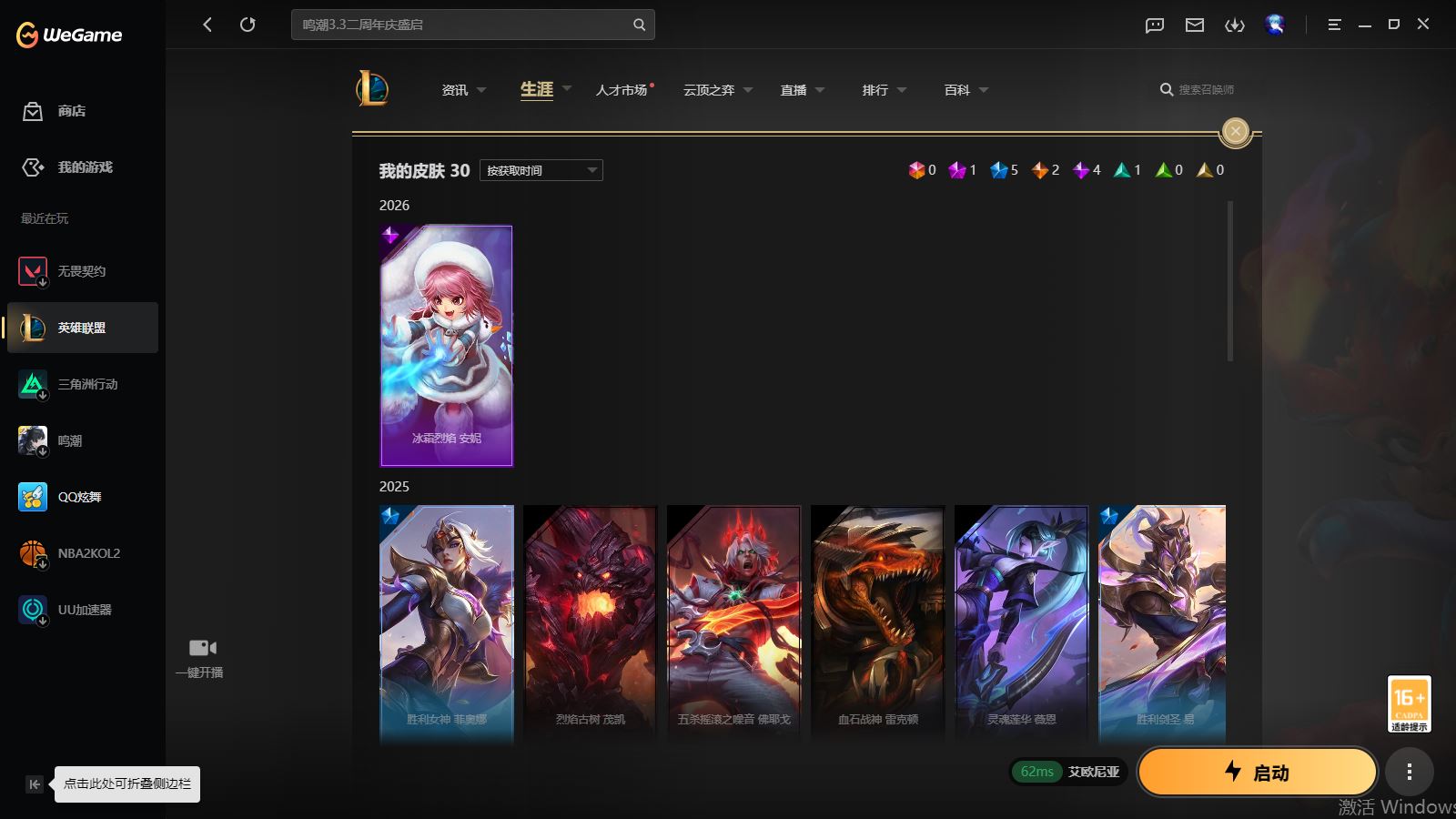Click the 搜索召唤师 search field
The image size is (1456, 819).
1207,90
